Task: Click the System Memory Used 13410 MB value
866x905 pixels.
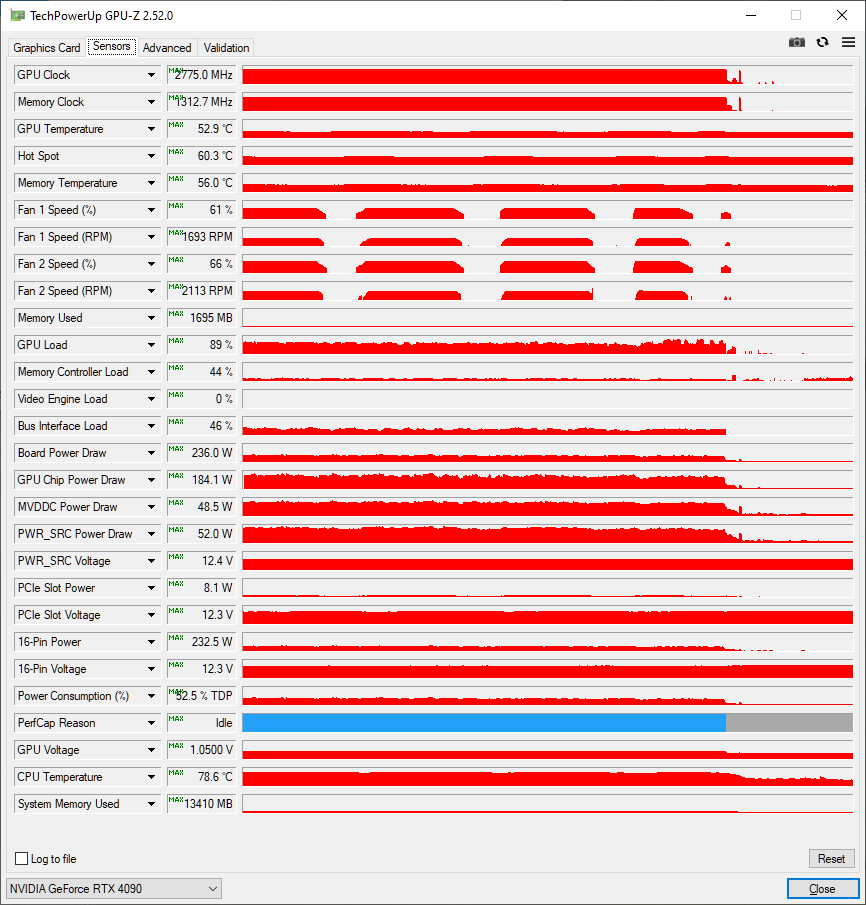Action: (x=201, y=804)
